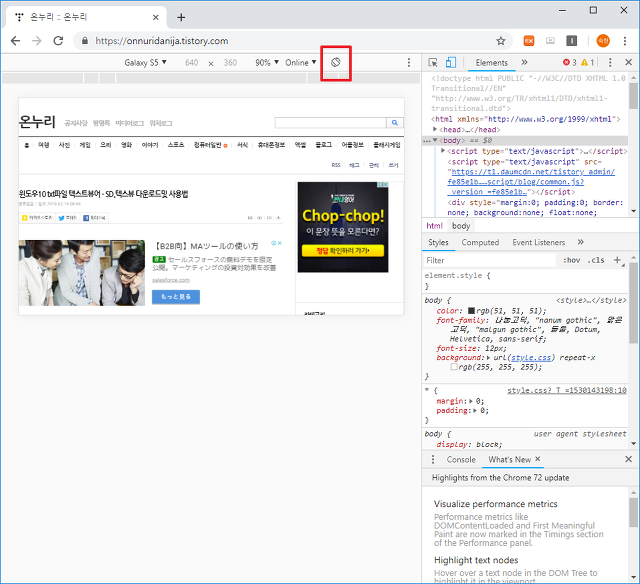Click the width field showing 640
The width and height of the screenshot is (640, 584).
pyautogui.click(x=191, y=62)
